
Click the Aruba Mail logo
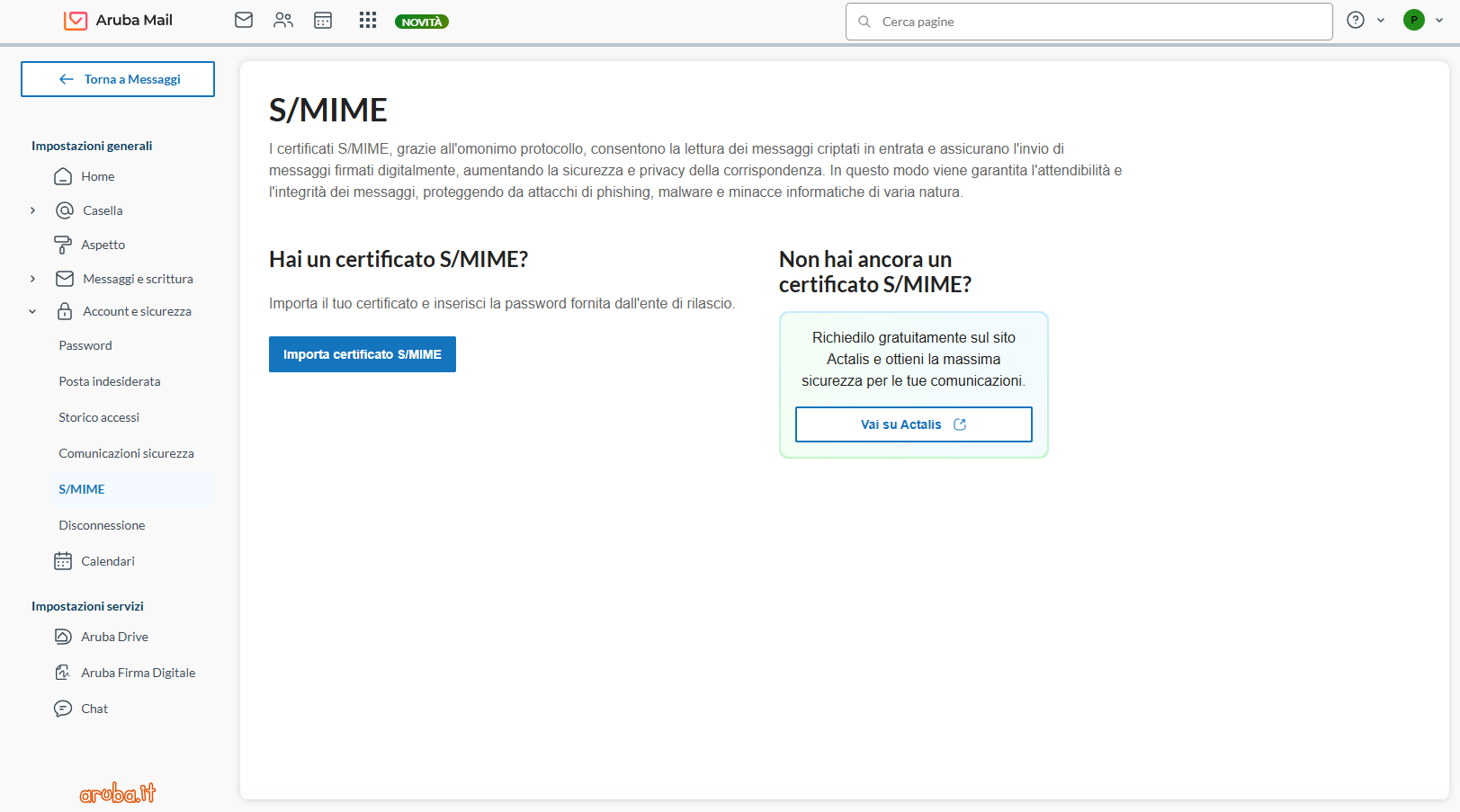(119, 20)
